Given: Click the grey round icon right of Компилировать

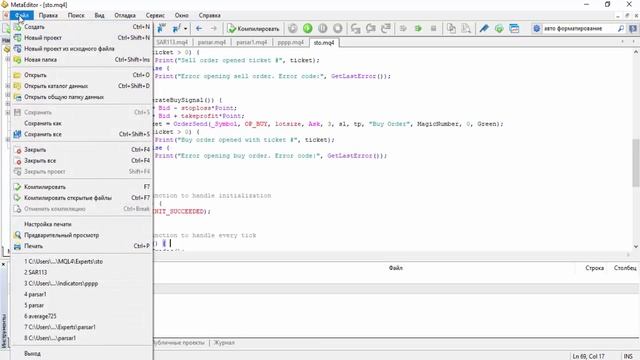Looking at the screenshot, I should 293,29.
